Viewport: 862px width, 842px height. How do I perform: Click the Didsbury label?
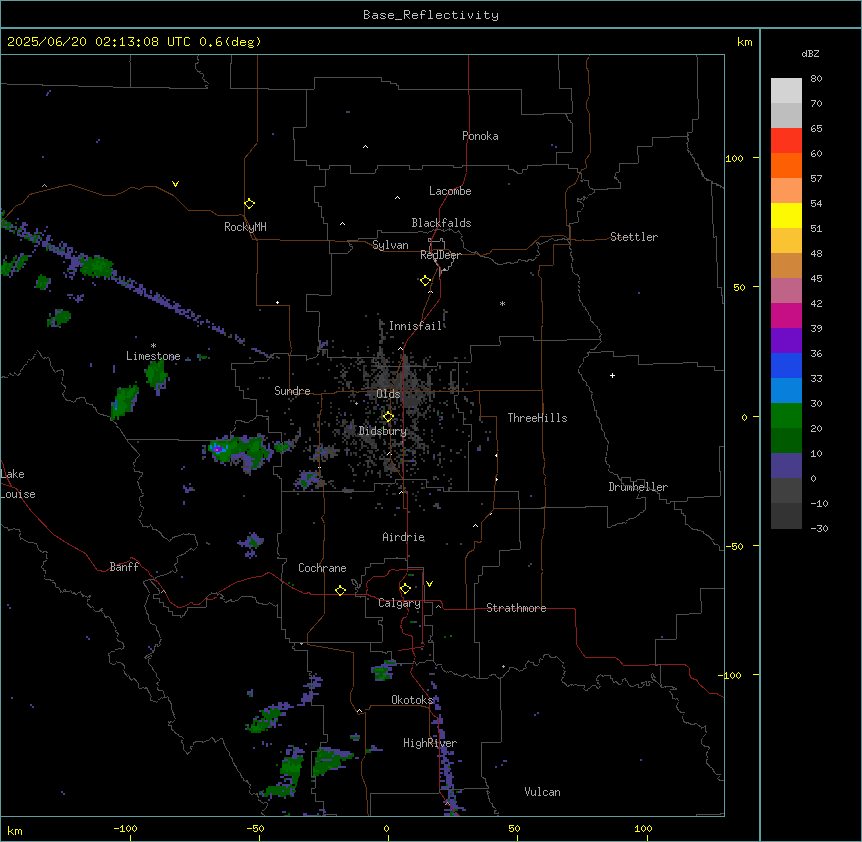[x=382, y=431]
